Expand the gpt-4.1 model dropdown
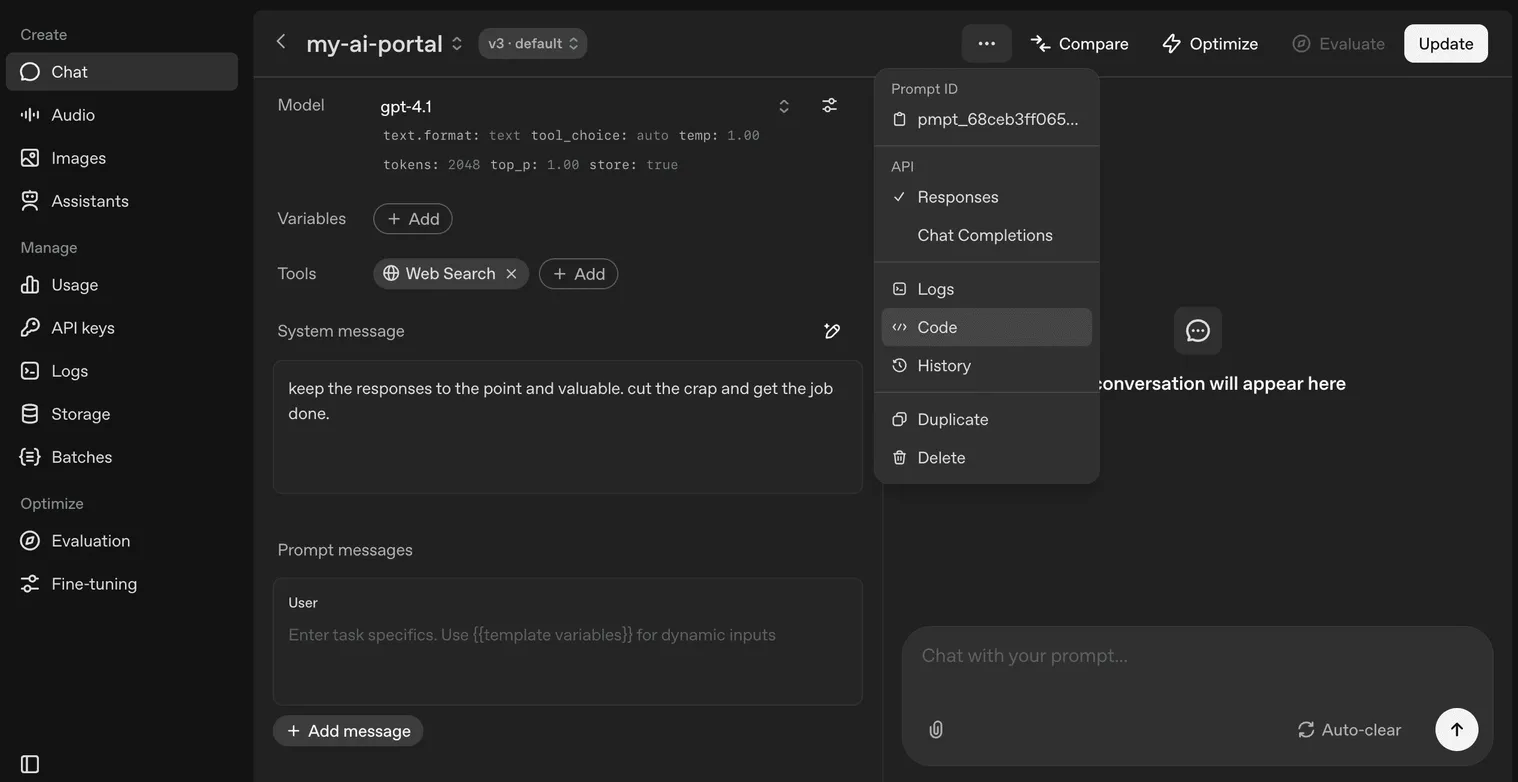The width and height of the screenshot is (1518, 782). click(x=783, y=106)
